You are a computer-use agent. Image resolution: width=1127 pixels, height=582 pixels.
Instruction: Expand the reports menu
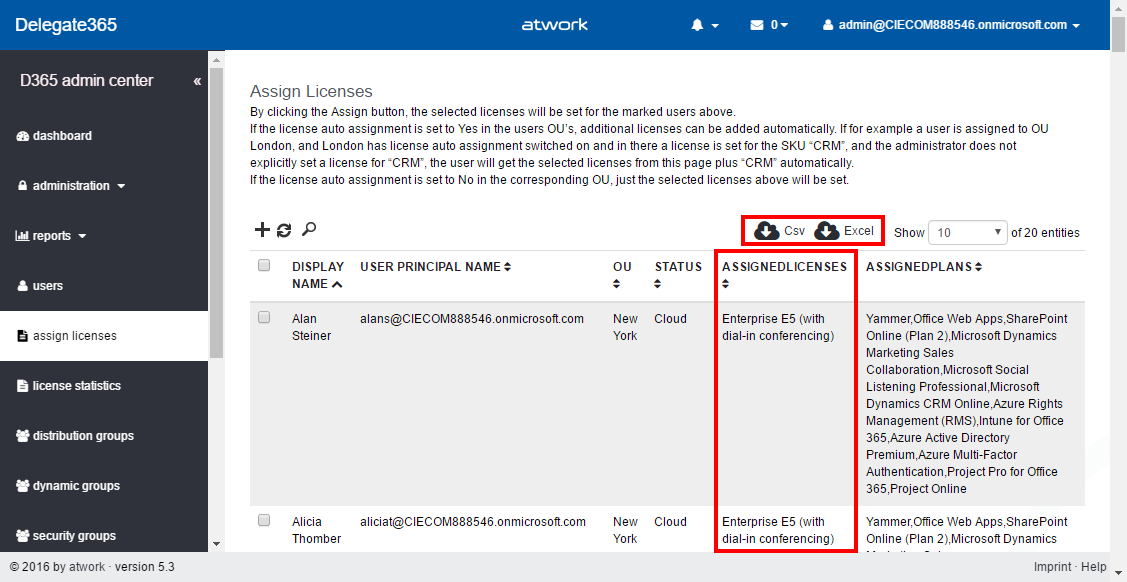click(51, 236)
